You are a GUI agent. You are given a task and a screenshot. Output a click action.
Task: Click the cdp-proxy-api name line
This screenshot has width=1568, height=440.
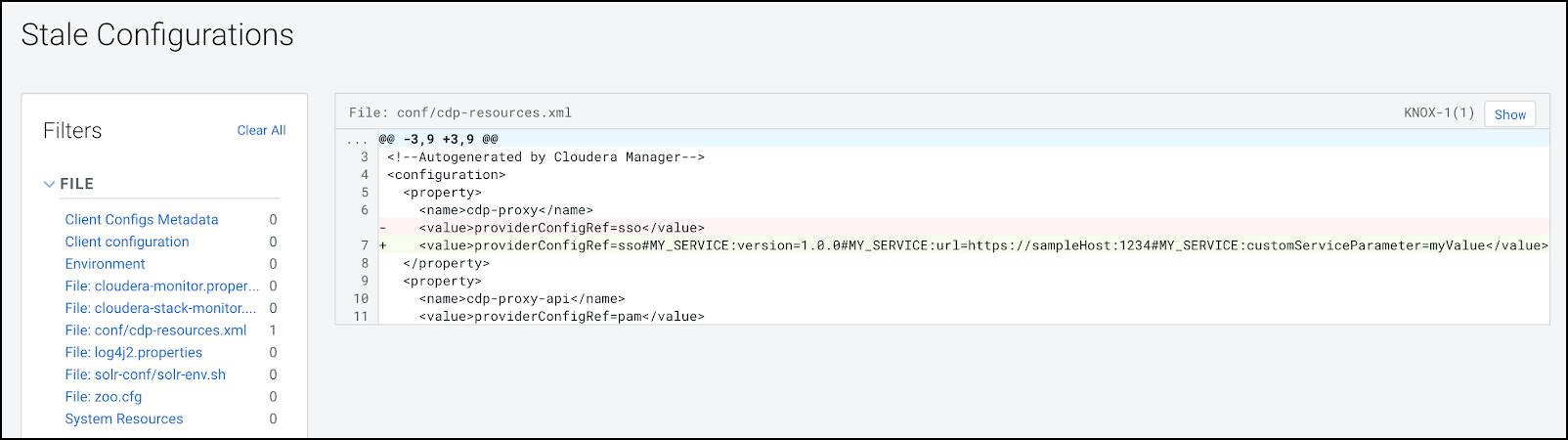coord(521,299)
